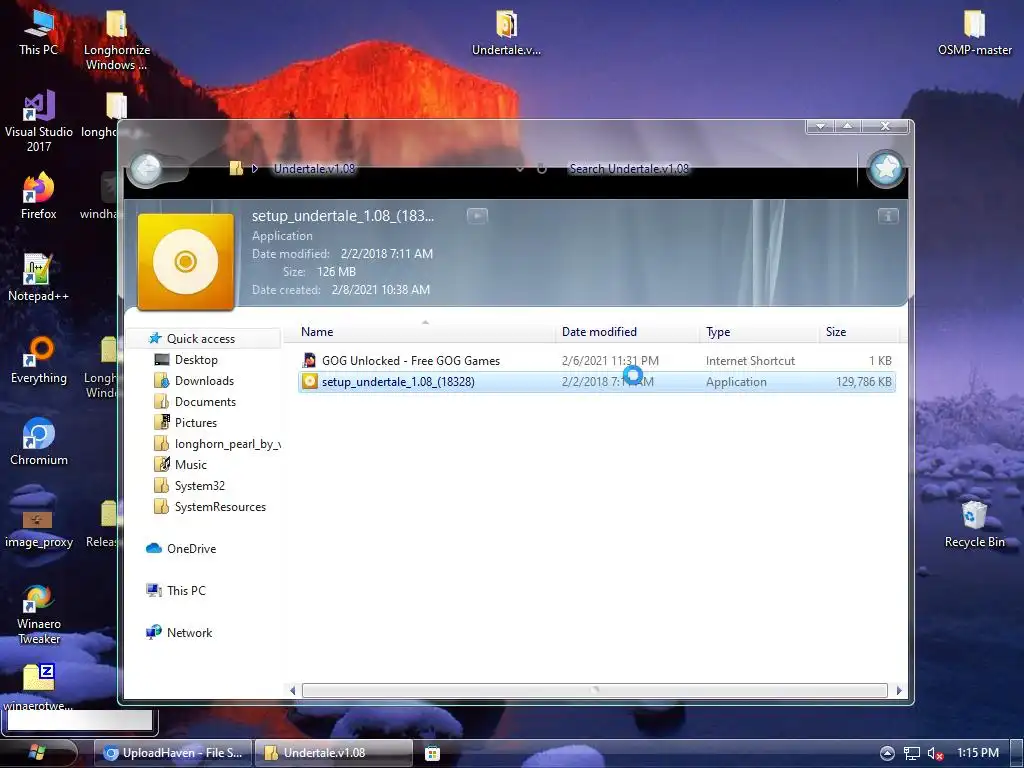
Task: Open Desktop in navigation pane
Action: coord(196,359)
